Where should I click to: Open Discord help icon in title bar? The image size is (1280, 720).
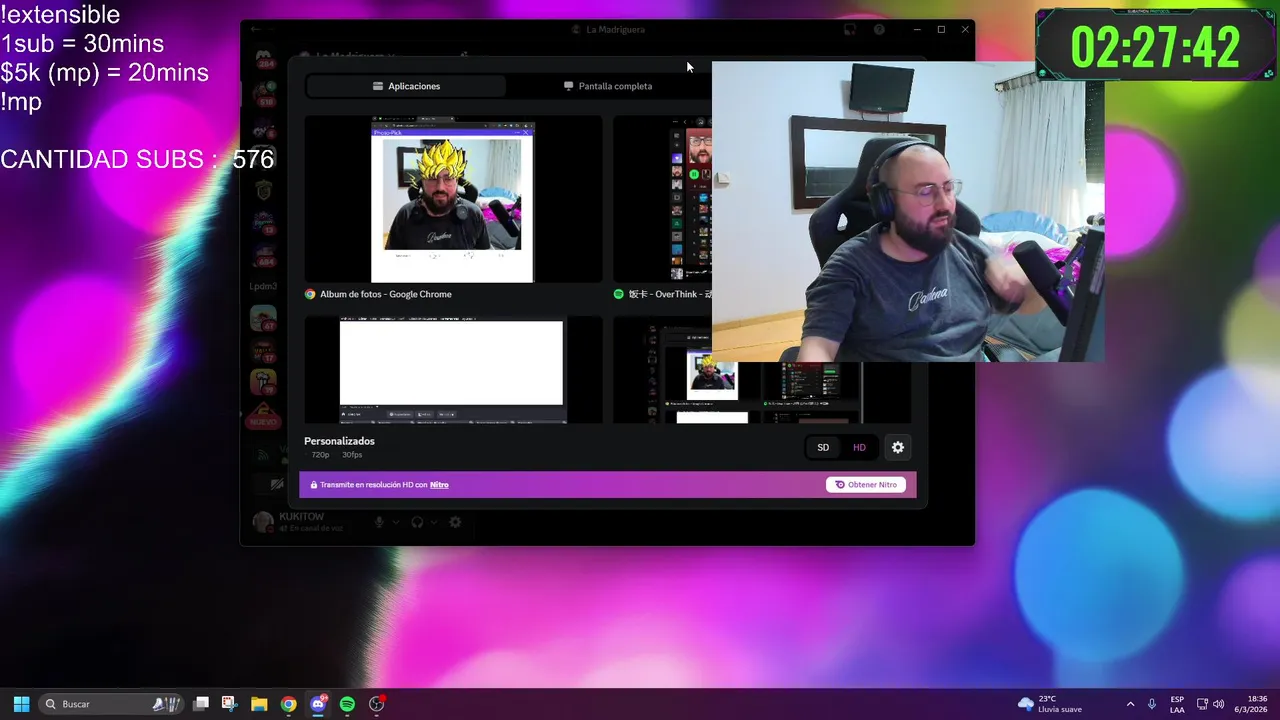coord(879,30)
